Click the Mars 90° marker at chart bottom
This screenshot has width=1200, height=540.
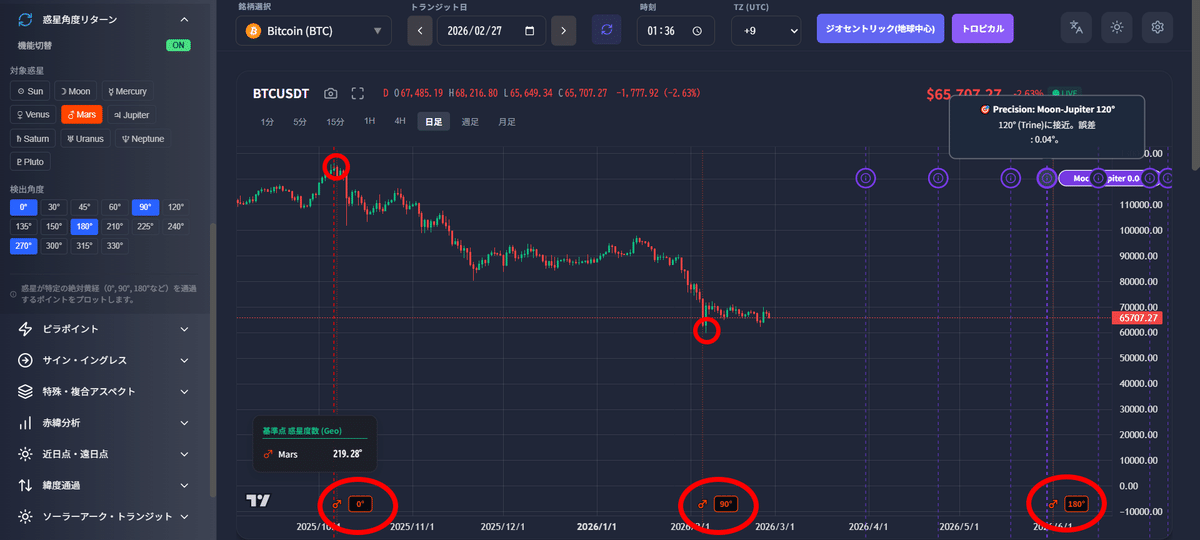(x=726, y=504)
